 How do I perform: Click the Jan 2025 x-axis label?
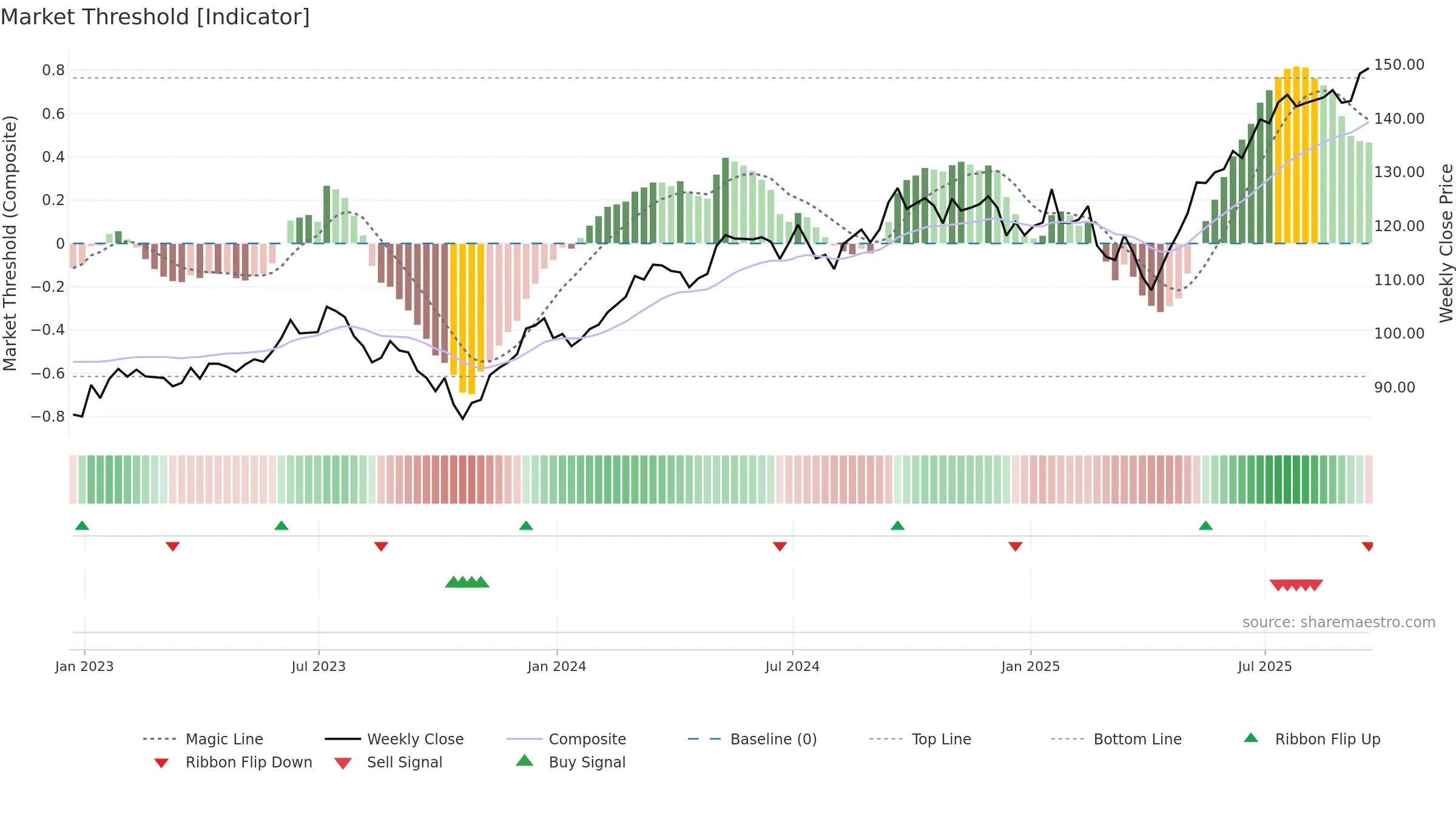pos(1031,667)
